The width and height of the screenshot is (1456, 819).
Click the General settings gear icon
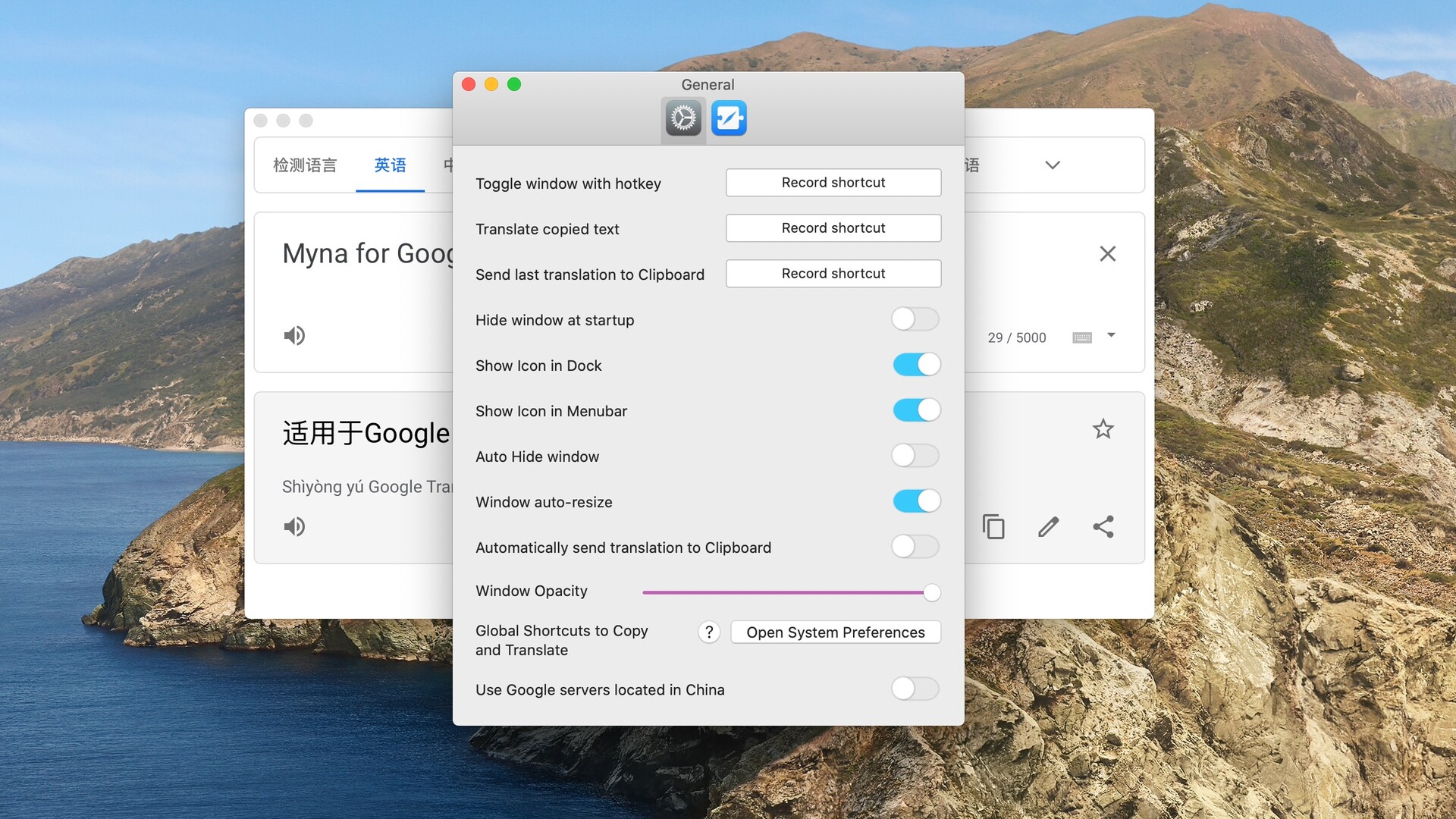coord(683,118)
